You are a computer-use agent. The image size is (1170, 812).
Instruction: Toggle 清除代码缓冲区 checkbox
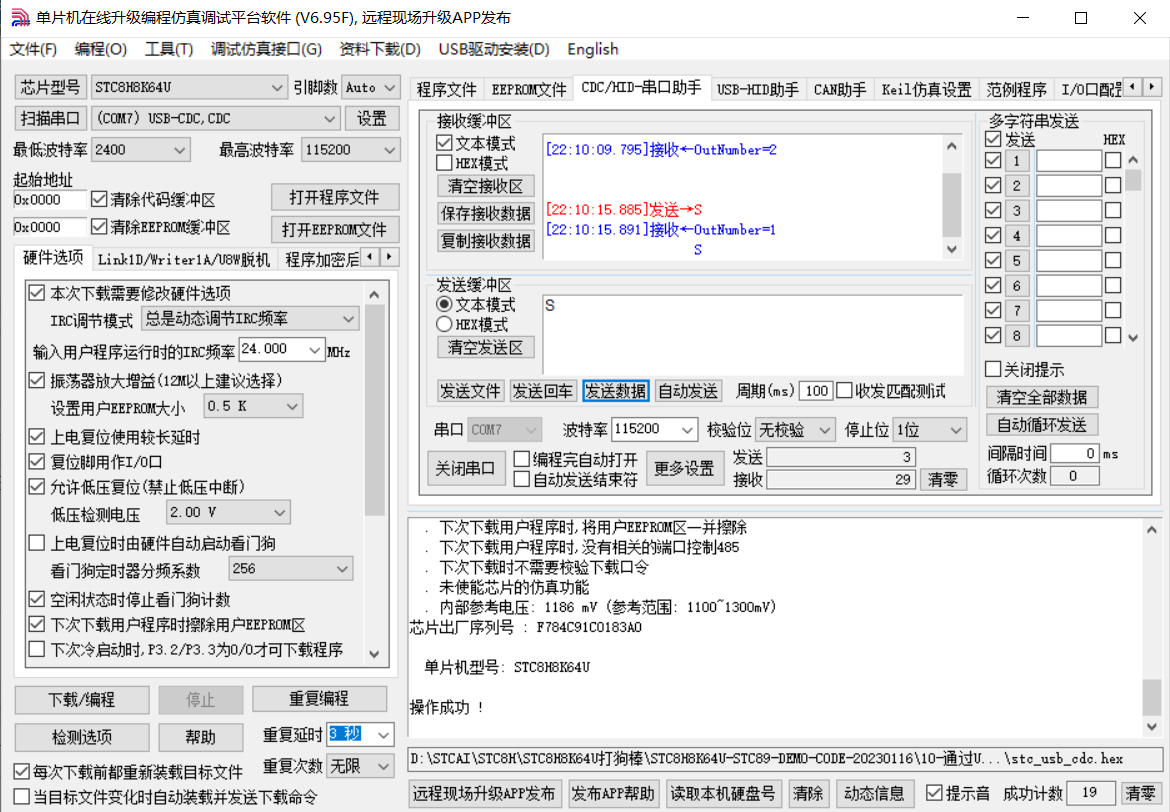(x=99, y=199)
